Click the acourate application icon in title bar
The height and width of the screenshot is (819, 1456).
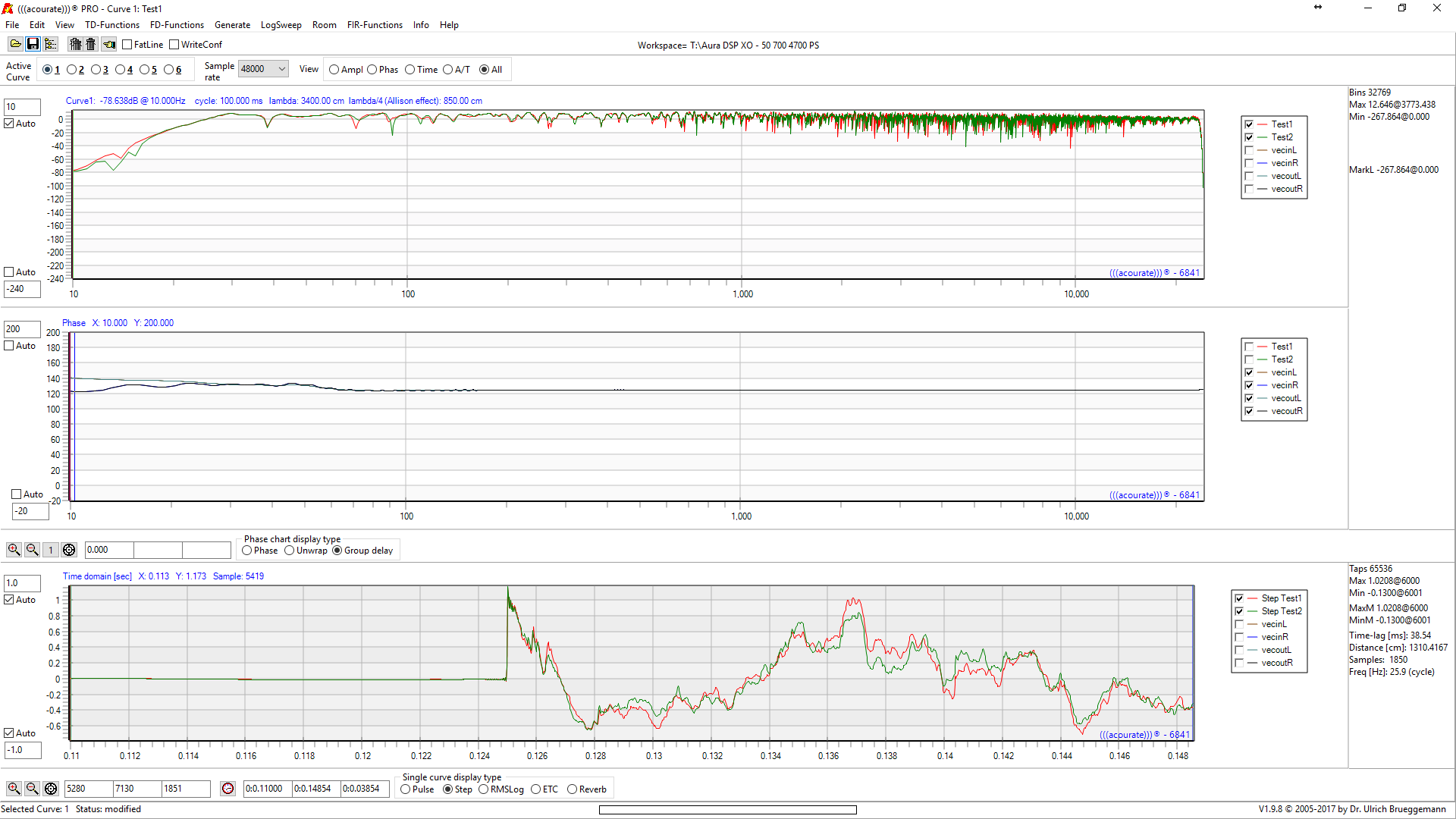pos(8,8)
